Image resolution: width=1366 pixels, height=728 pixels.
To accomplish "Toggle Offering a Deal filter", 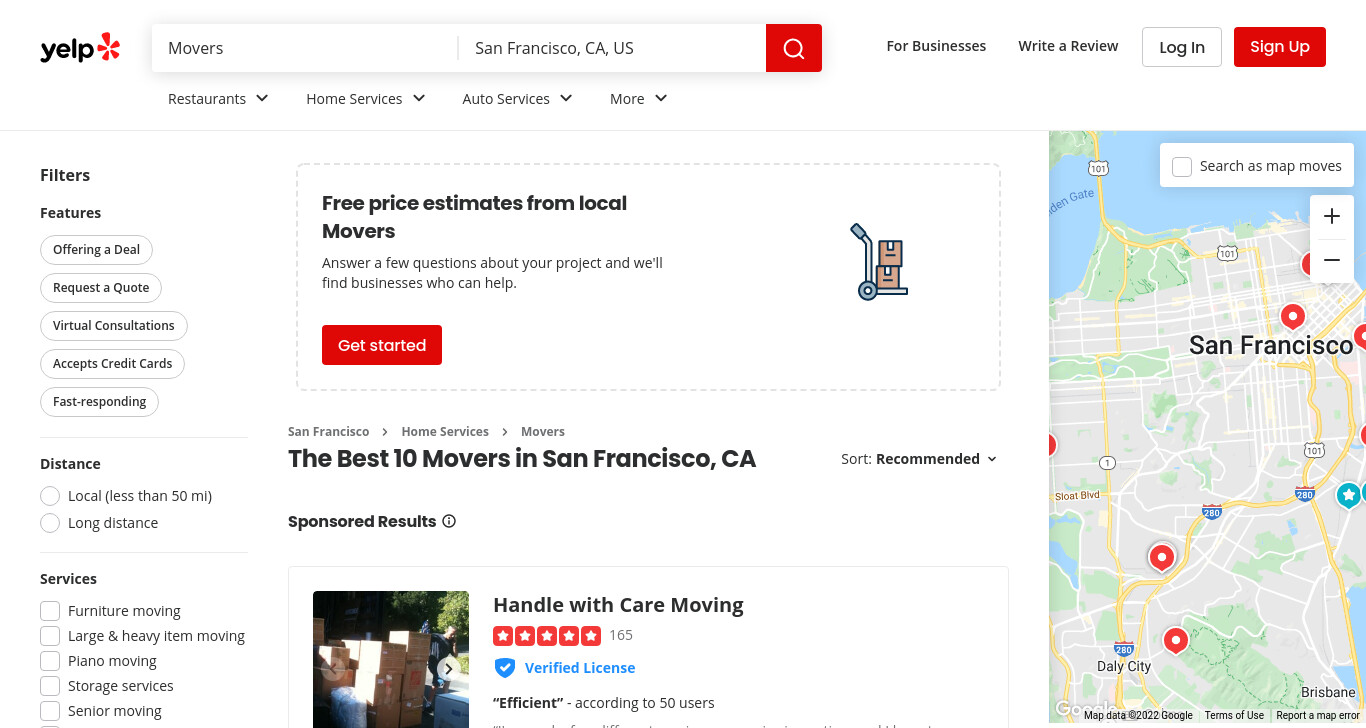I will pyautogui.click(x=96, y=250).
